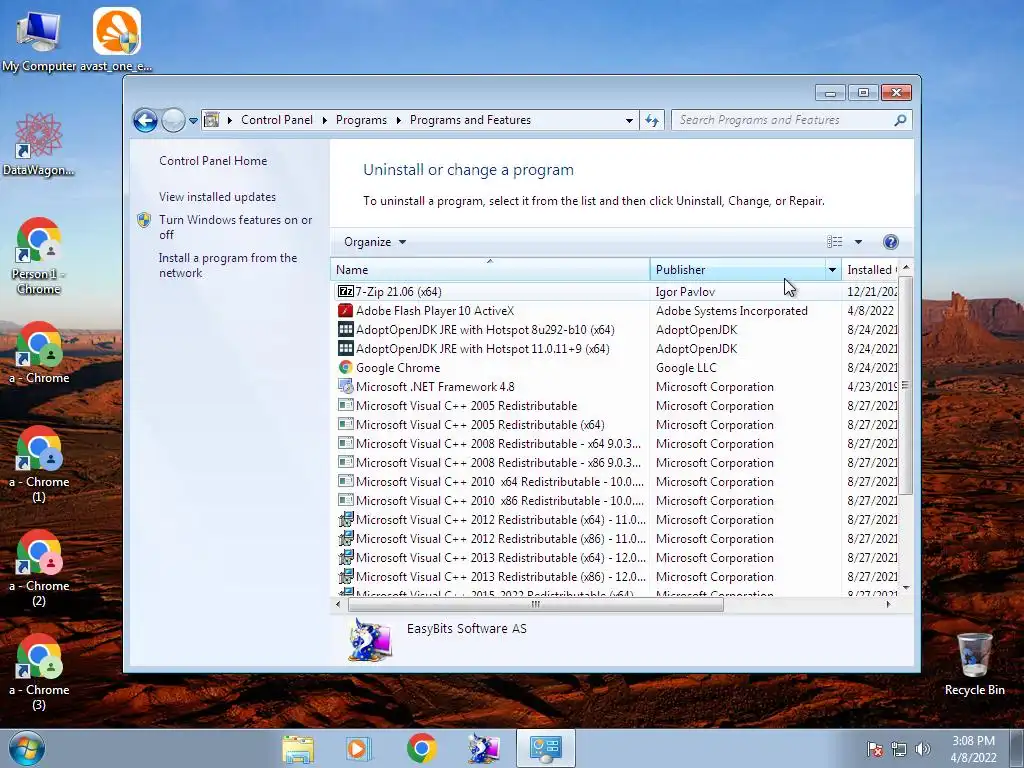Image resolution: width=1024 pixels, height=768 pixels.
Task: Open the DataWagon desktop shortcut
Action: pyautogui.click(x=39, y=144)
